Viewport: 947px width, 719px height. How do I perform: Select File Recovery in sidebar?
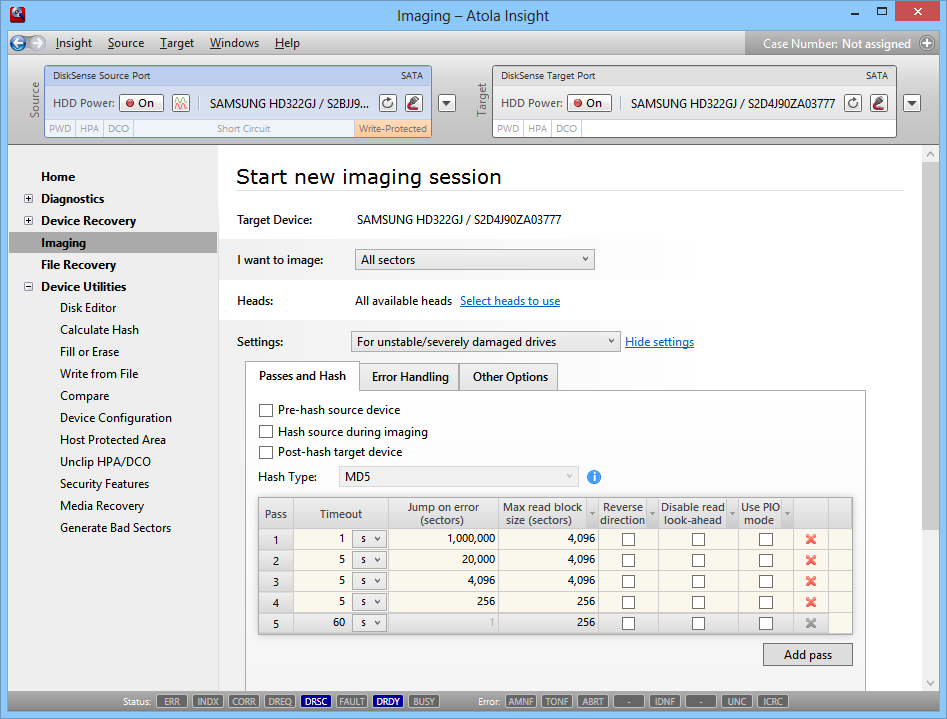coord(79,265)
